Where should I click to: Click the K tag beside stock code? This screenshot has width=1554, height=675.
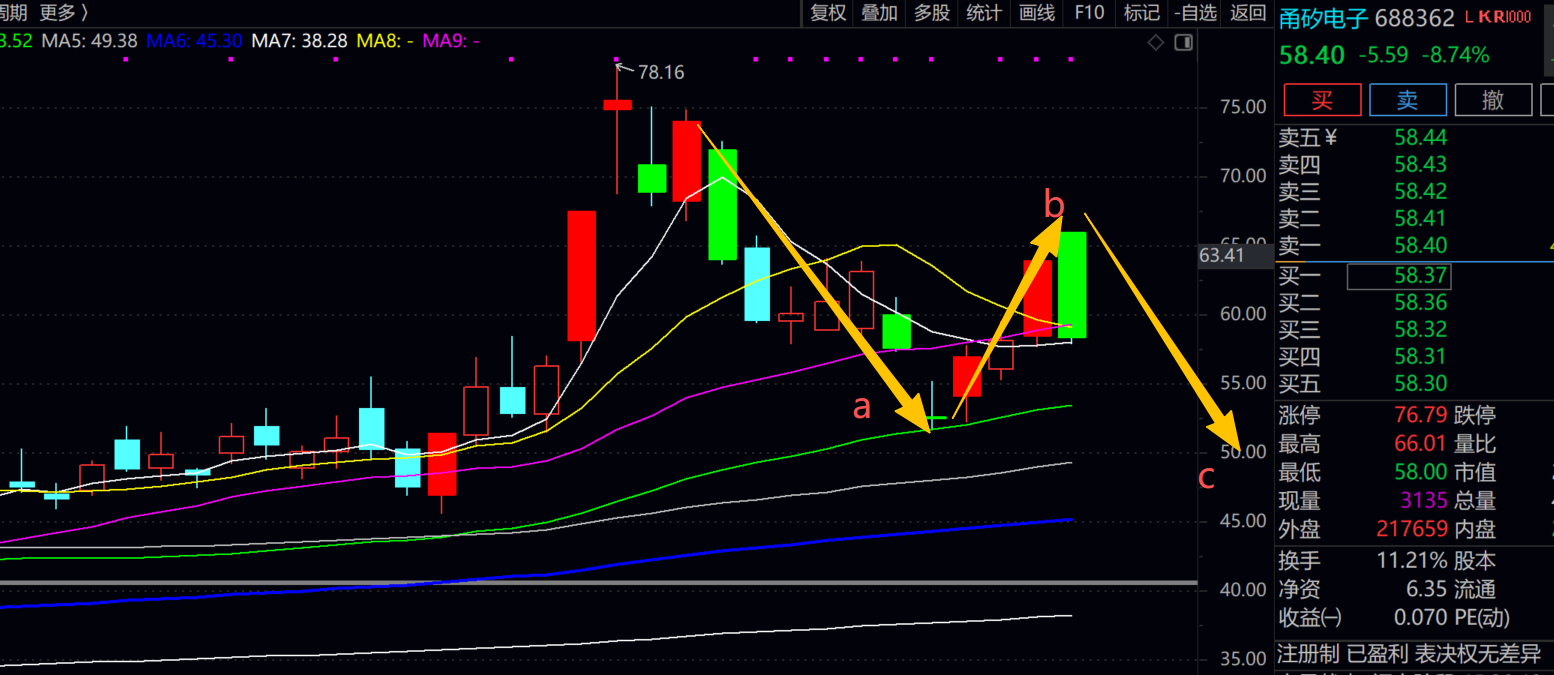(1484, 17)
